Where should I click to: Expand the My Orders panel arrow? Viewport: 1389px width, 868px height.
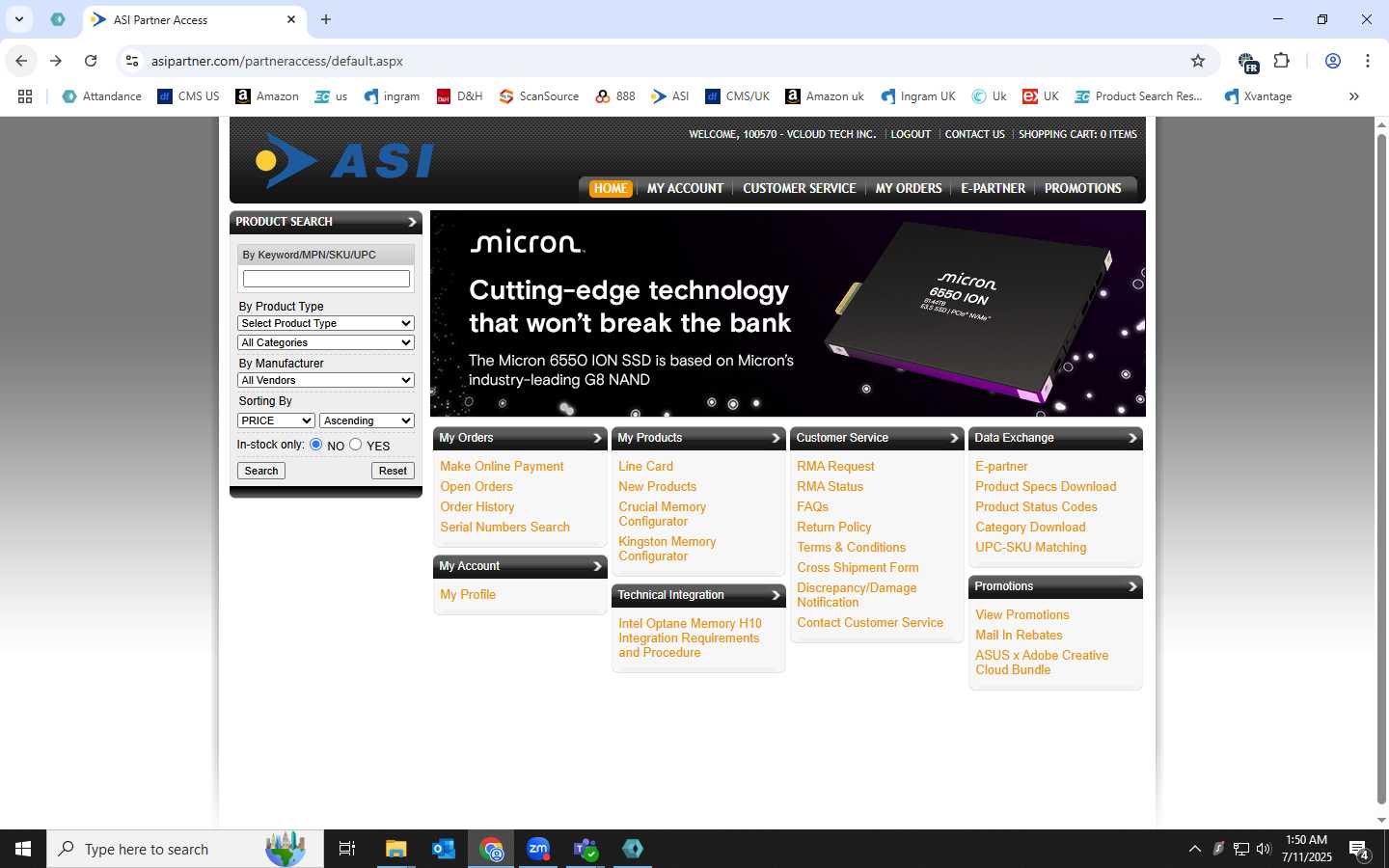pyautogui.click(x=597, y=438)
